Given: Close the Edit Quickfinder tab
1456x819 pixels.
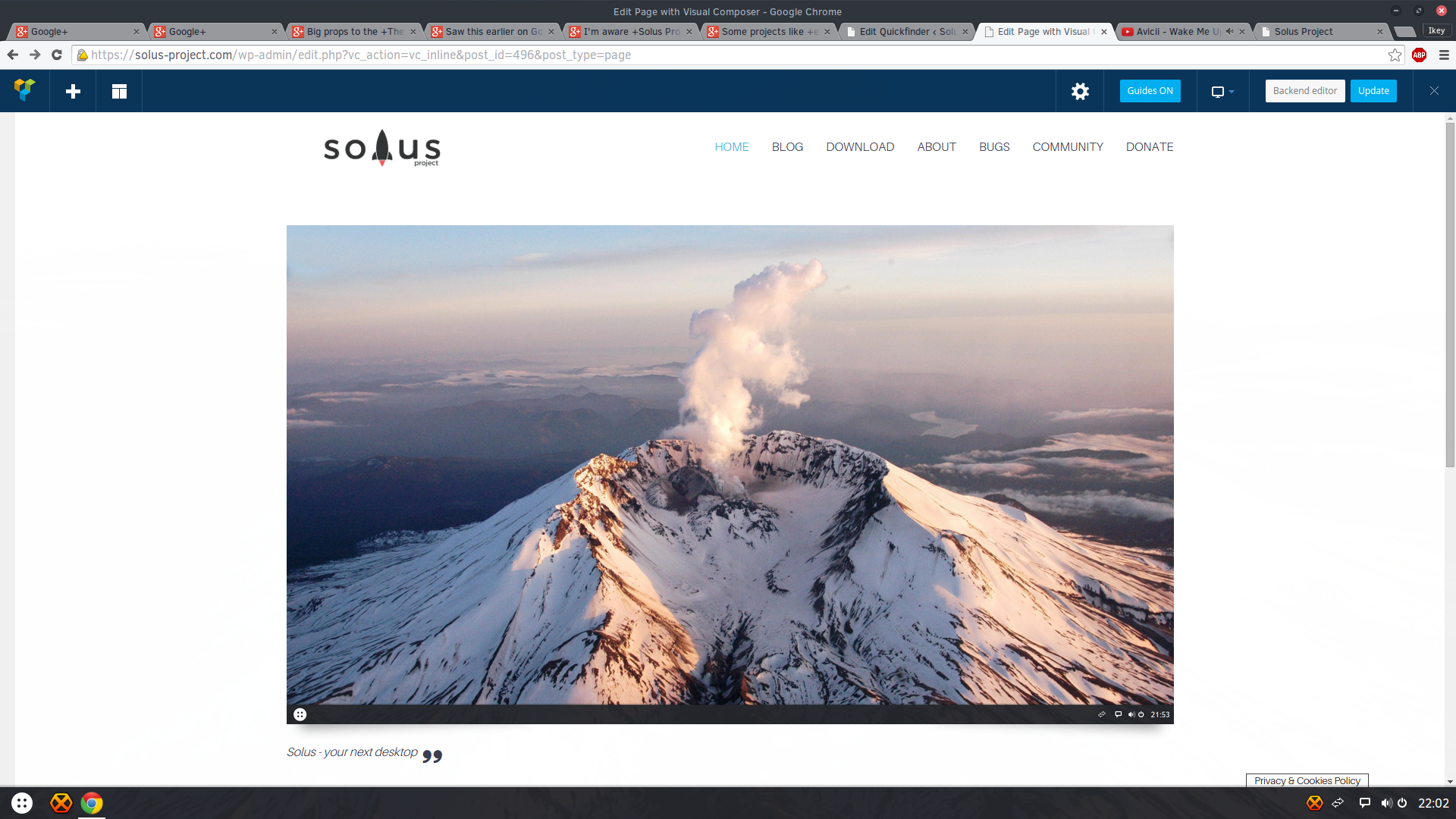Looking at the screenshot, I should pyautogui.click(x=965, y=32).
